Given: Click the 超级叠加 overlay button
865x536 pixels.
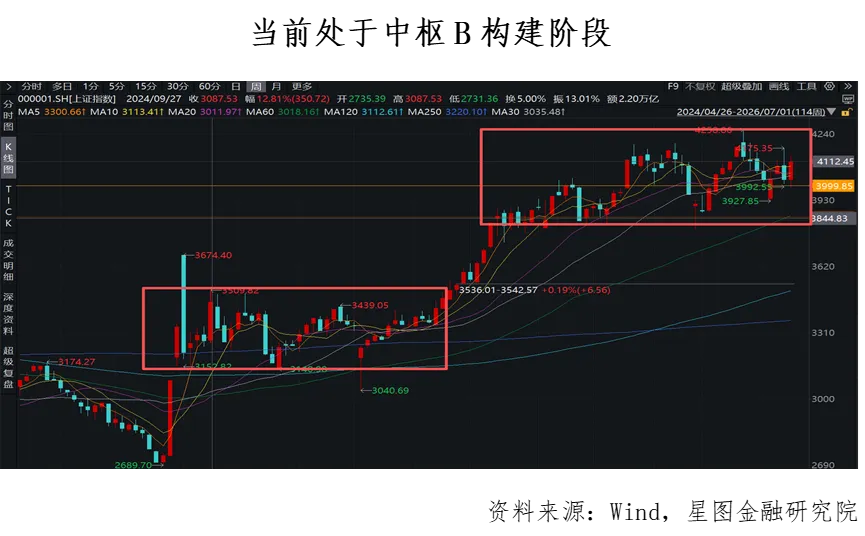Looking at the screenshot, I should [741, 87].
